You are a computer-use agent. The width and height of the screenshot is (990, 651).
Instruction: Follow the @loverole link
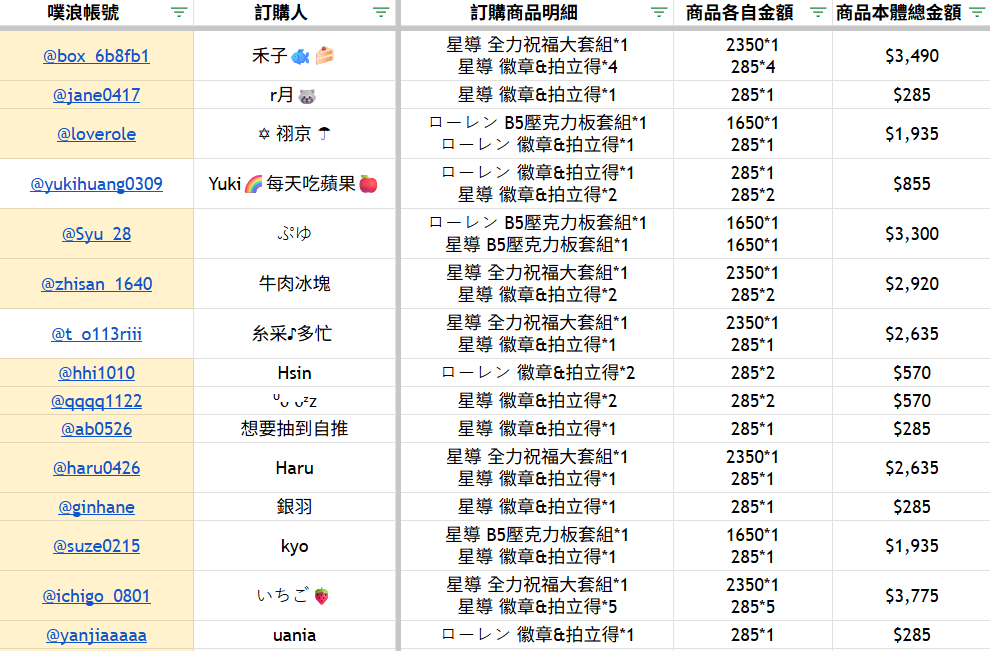96,134
